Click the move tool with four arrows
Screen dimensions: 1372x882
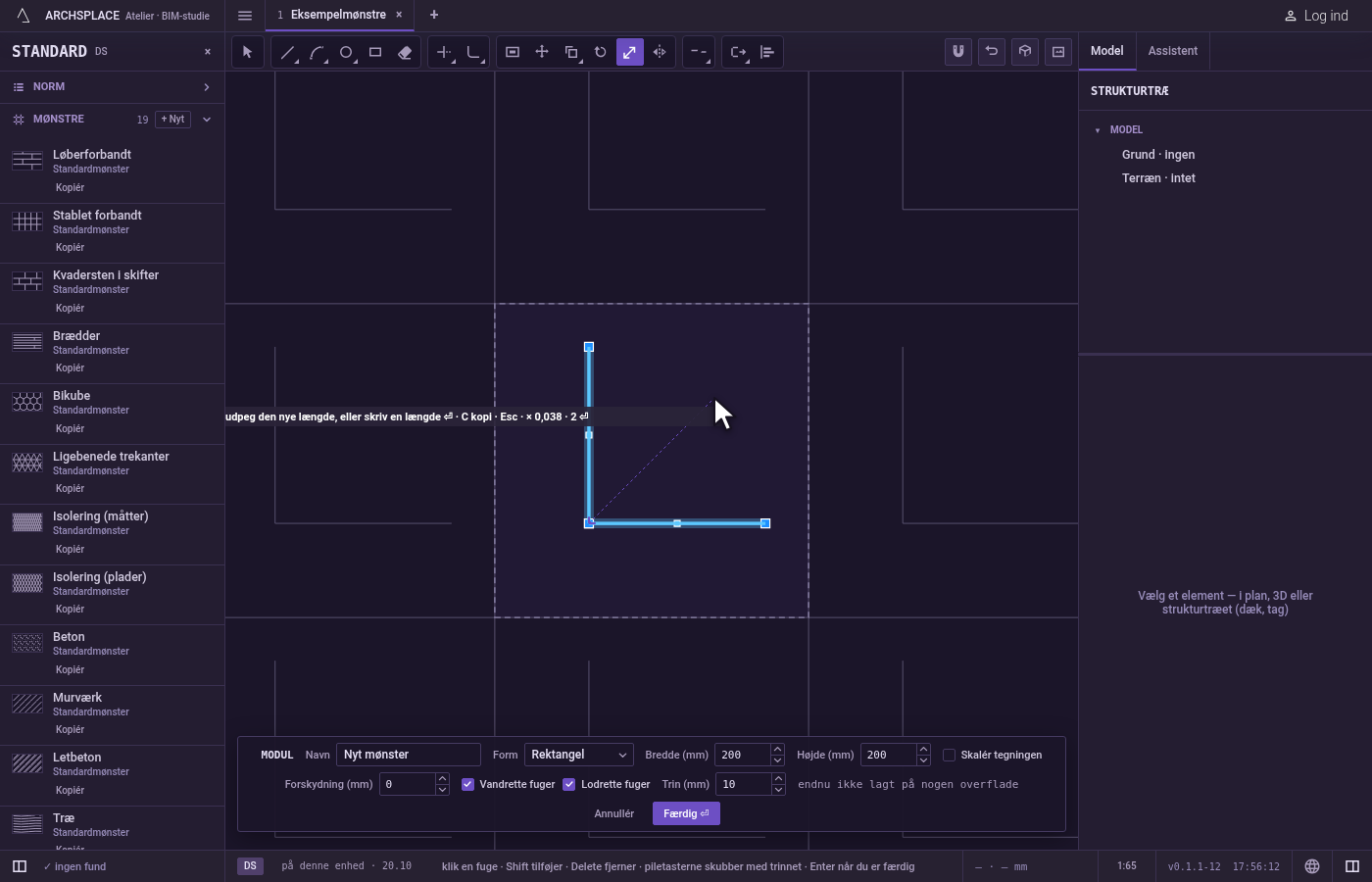(x=542, y=52)
